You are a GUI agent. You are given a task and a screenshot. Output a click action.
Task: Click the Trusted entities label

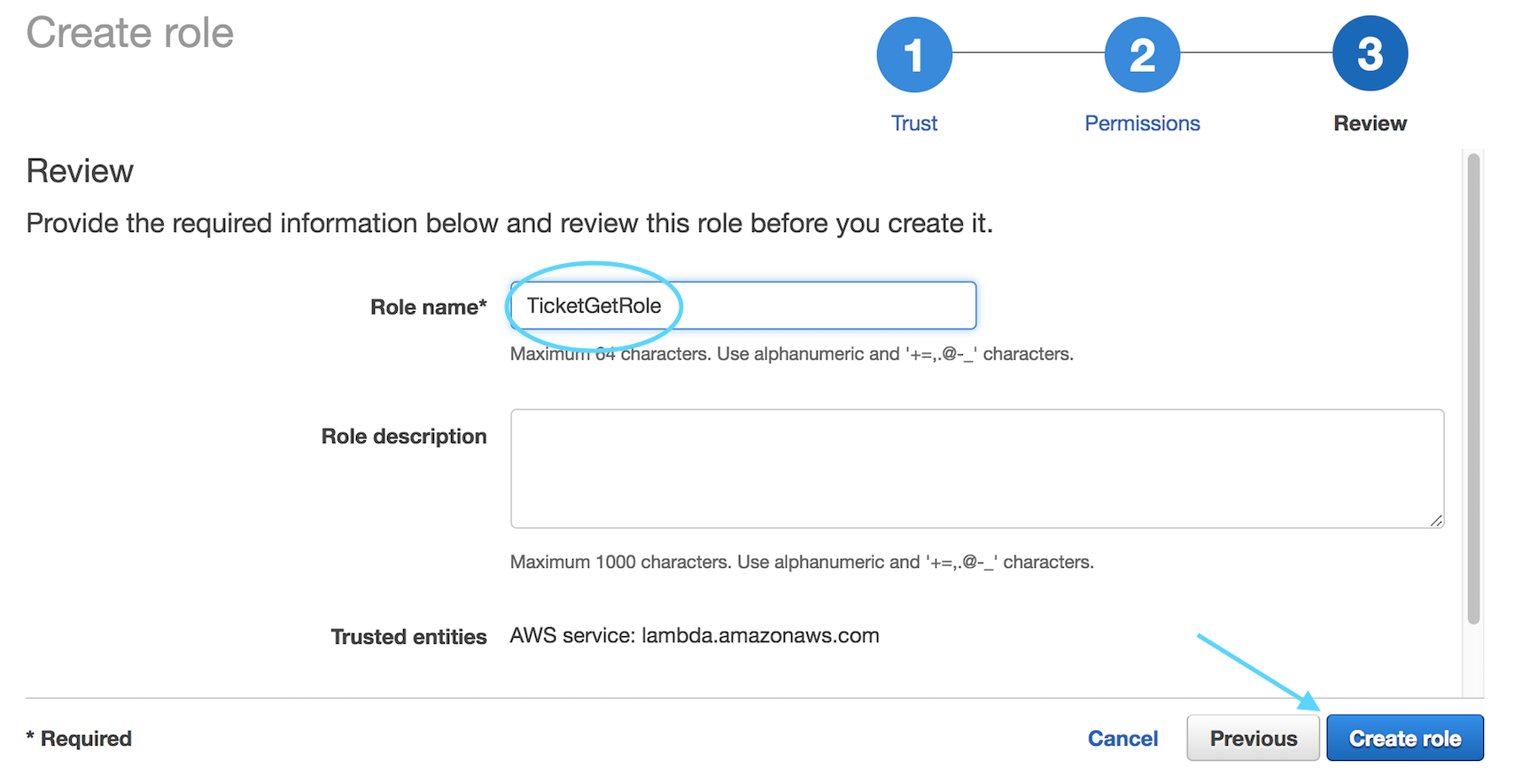point(408,637)
